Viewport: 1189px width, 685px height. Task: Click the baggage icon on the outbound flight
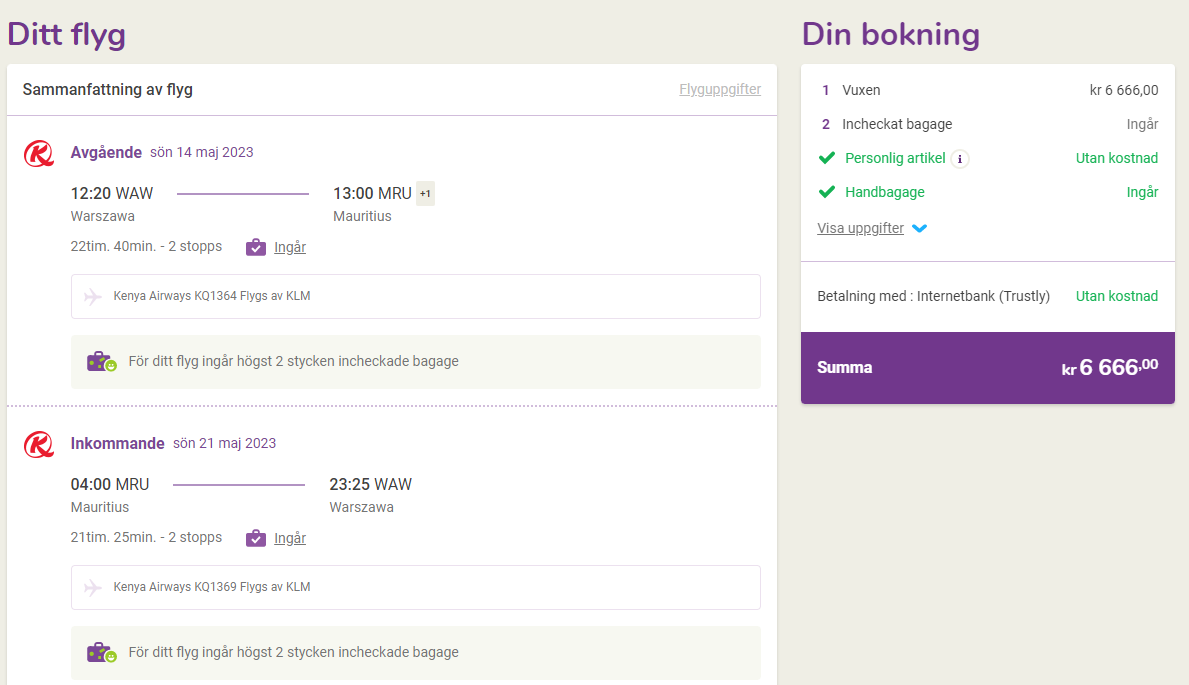click(x=256, y=247)
